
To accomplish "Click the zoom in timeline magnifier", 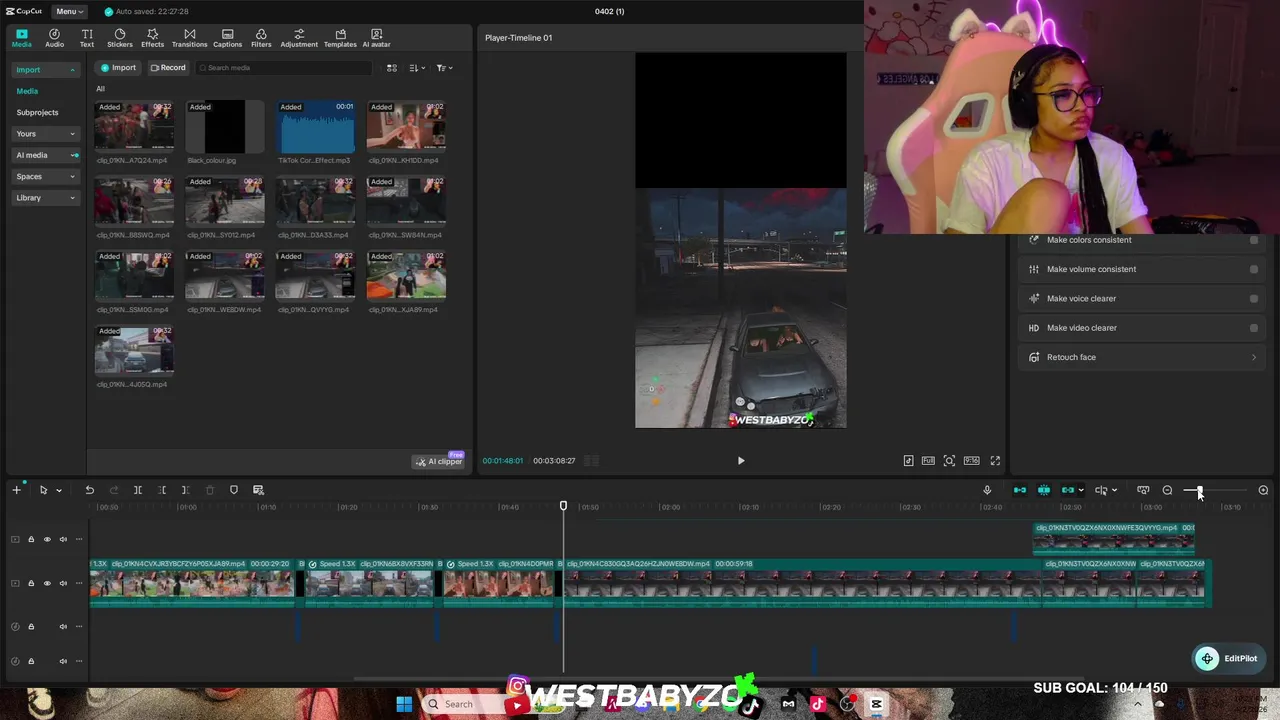I will 1263,490.
